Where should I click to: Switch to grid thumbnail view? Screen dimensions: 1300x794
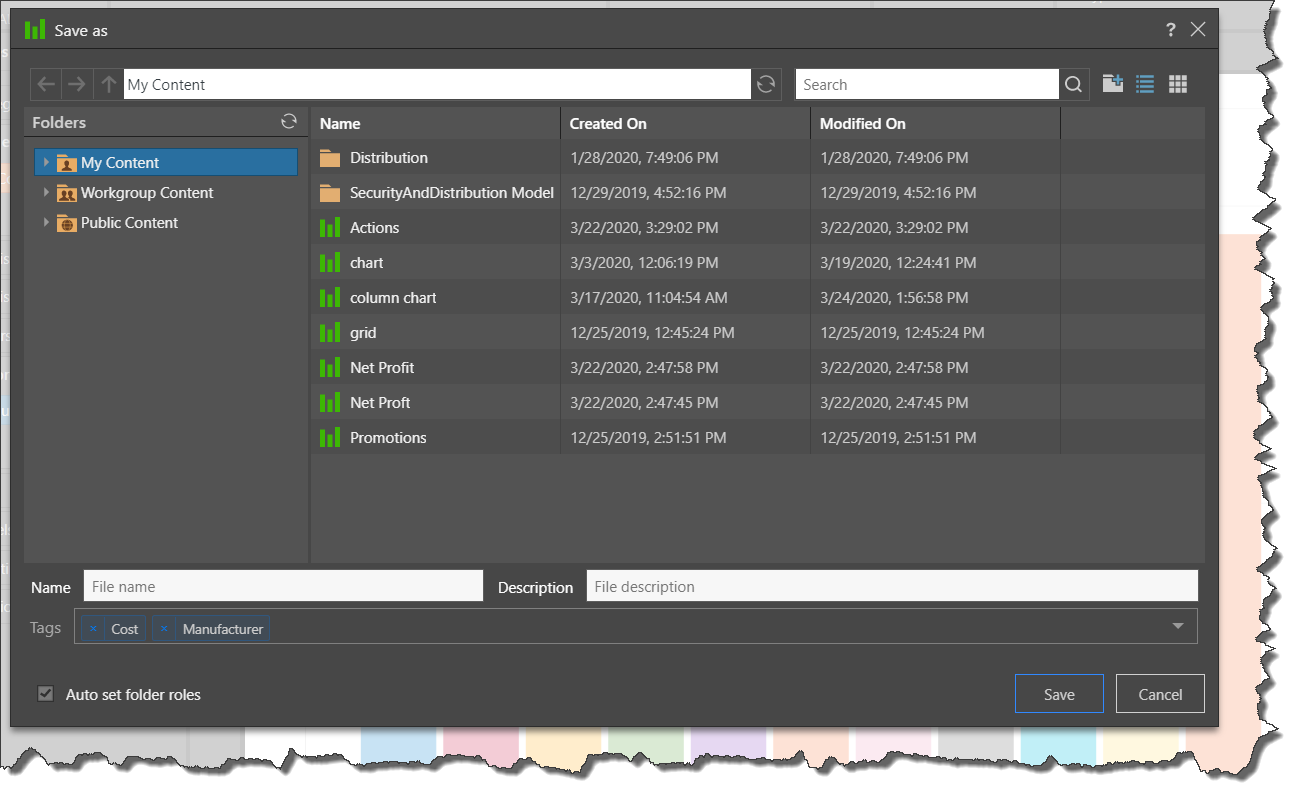pos(1178,85)
